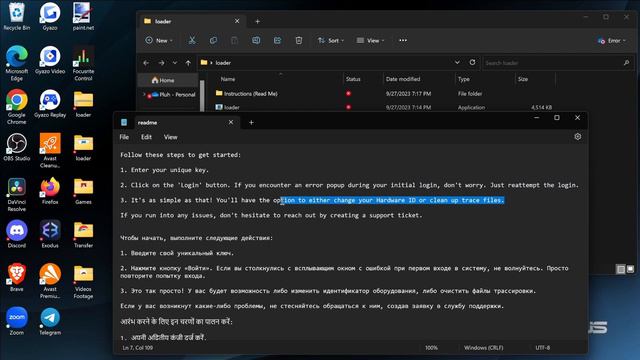Open the See more ellipsis menu in File Explorer

coord(403,40)
